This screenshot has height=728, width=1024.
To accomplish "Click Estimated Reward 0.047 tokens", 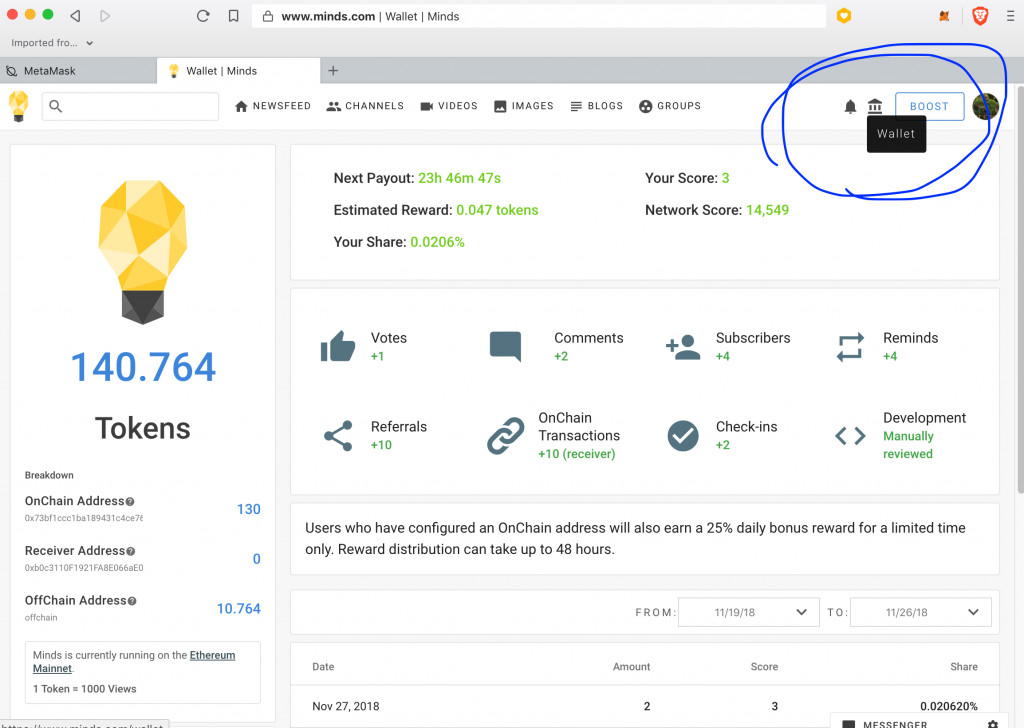I will (497, 210).
